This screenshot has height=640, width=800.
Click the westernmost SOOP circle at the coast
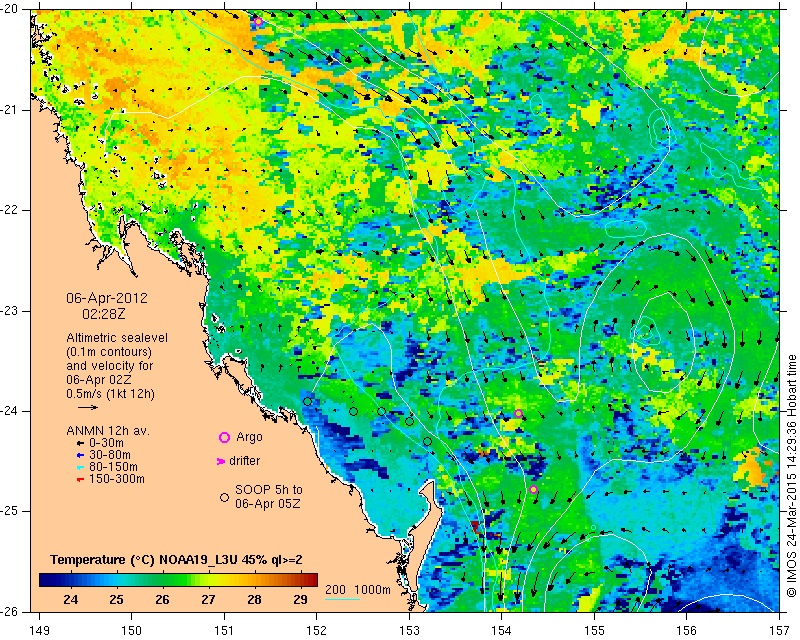308,402
